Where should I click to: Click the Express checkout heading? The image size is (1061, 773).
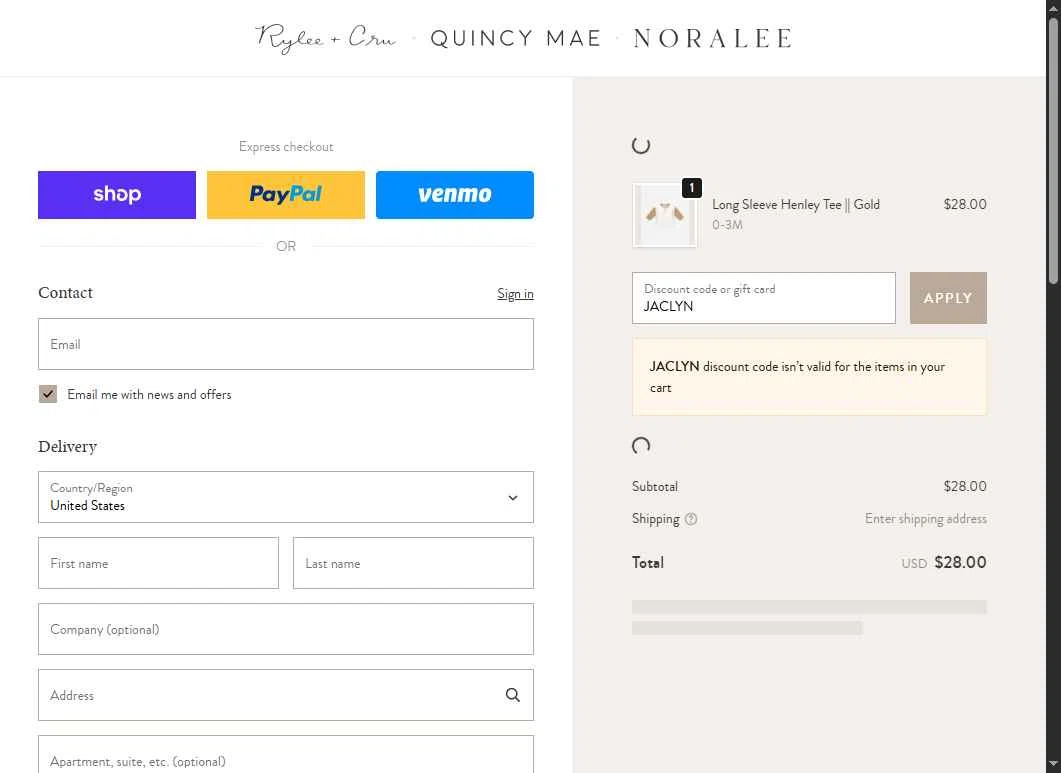[x=286, y=147]
